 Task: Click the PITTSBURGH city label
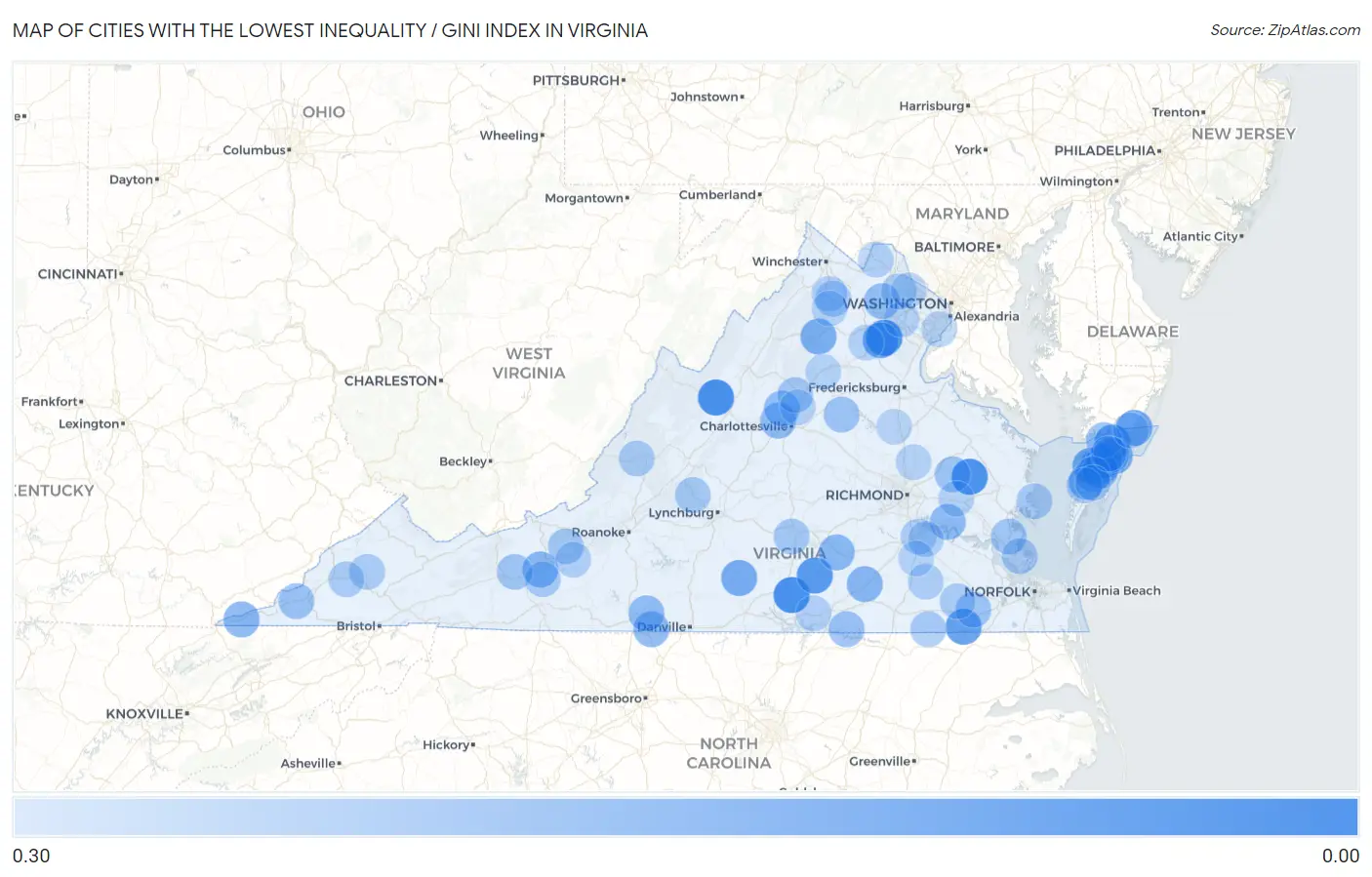point(576,80)
